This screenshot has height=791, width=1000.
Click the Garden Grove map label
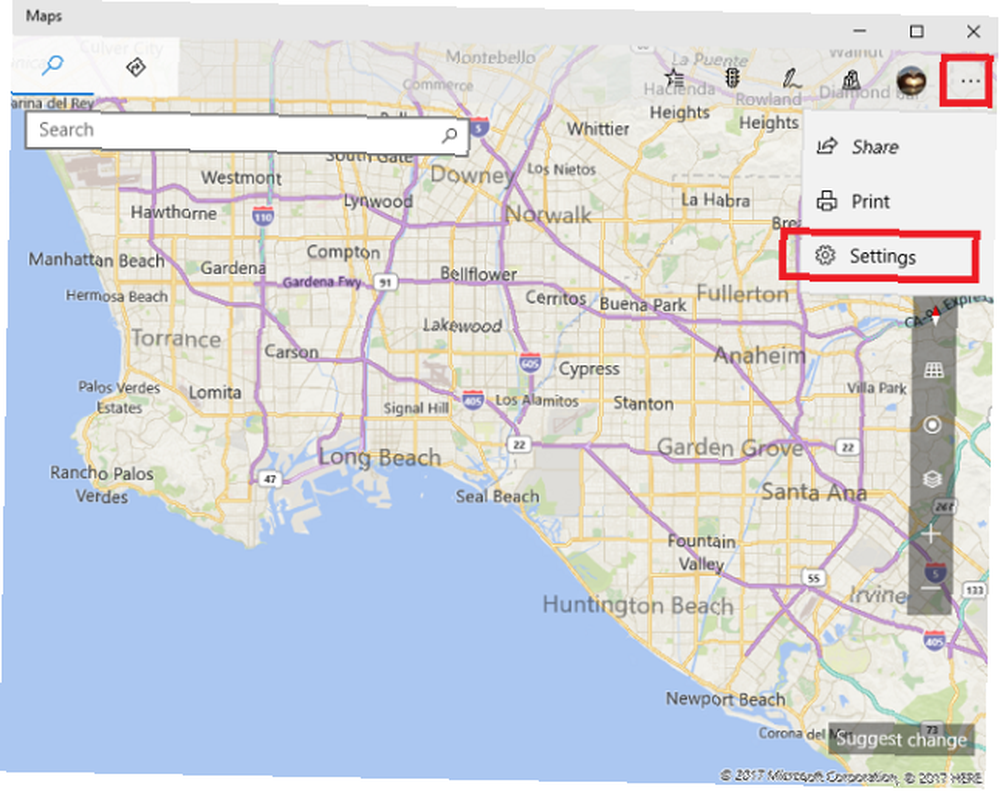click(x=730, y=447)
